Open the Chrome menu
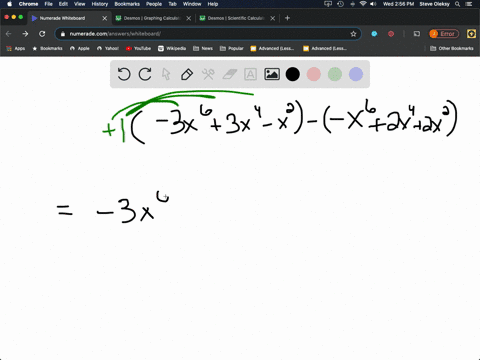This screenshot has width=480, height=360. pyautogui.click(x=28, y=4)
